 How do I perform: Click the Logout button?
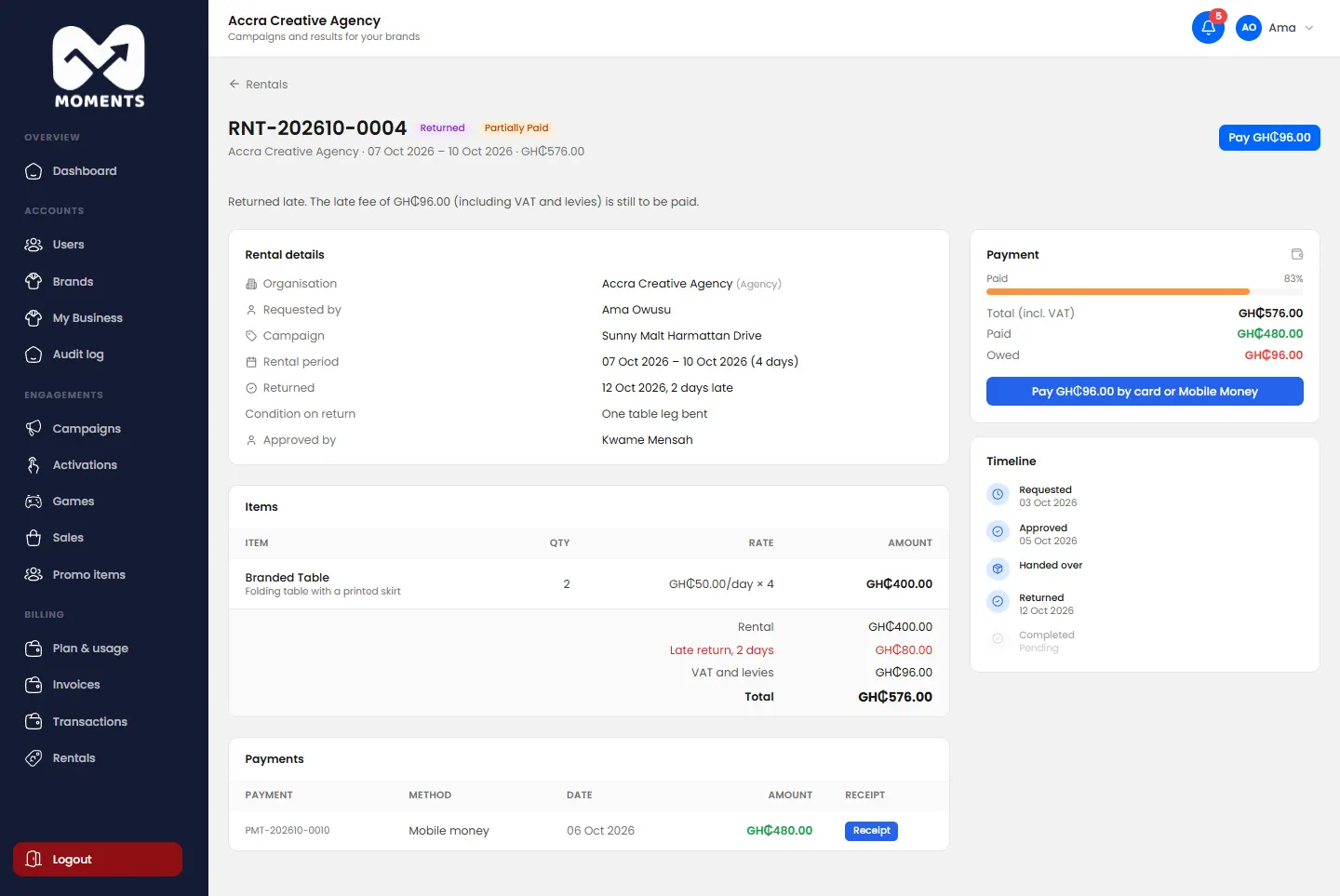(x=98, y=860)
